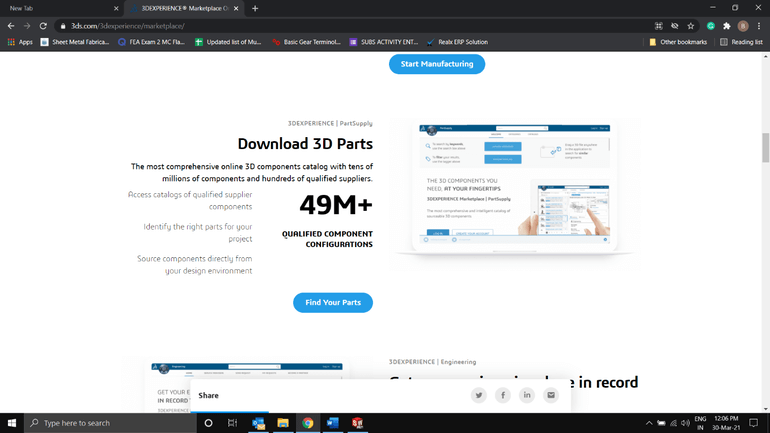The width and height of the screenshot is (770, 433).
Task: Open Realx ERP Solution bookmark
Action: [457, 42]
